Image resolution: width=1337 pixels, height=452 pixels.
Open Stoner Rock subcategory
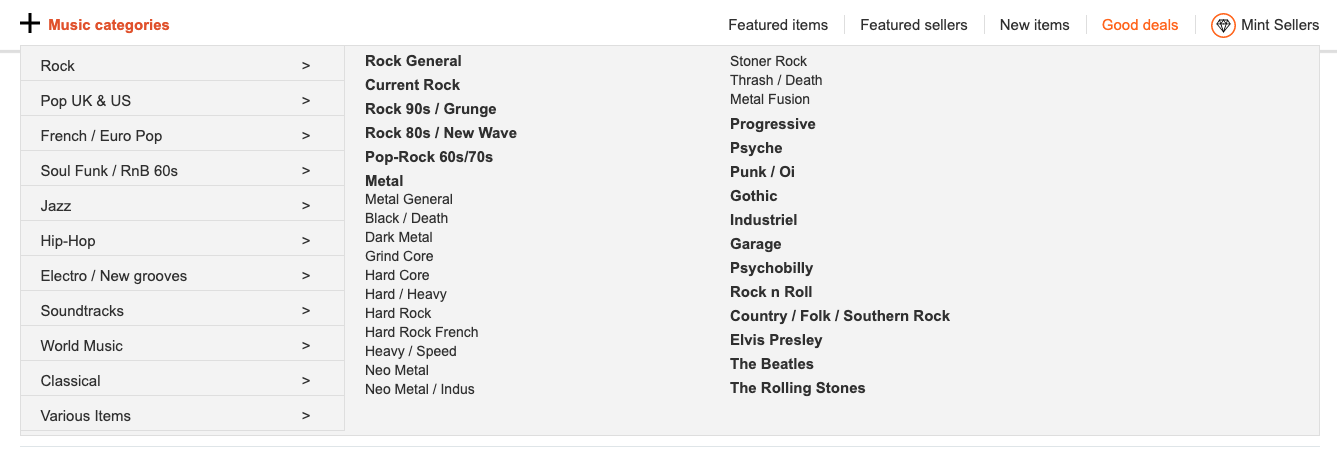click(769, 61)
